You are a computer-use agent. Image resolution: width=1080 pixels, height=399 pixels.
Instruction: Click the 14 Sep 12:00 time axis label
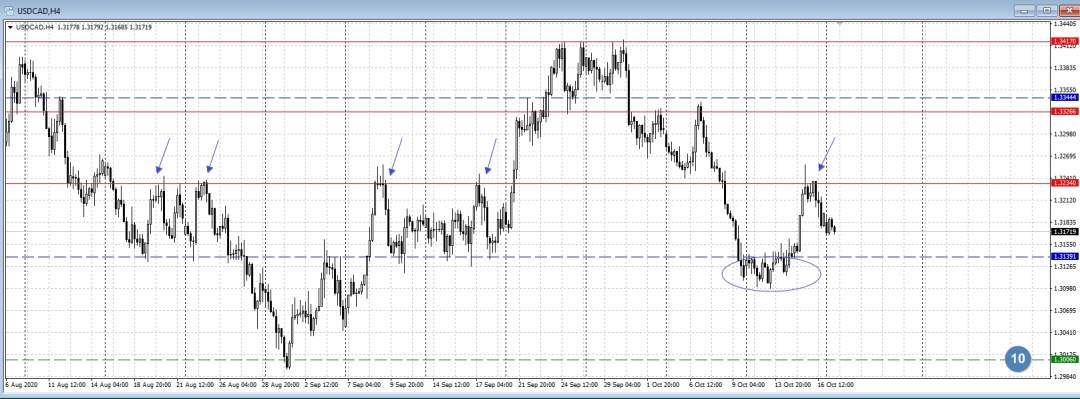[x=450, y=385]
